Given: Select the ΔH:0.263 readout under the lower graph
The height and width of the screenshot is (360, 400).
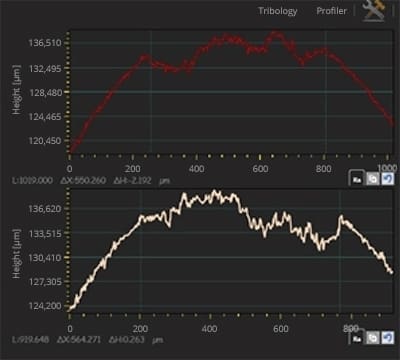Looking at the screenshot, I should point(127,340).
